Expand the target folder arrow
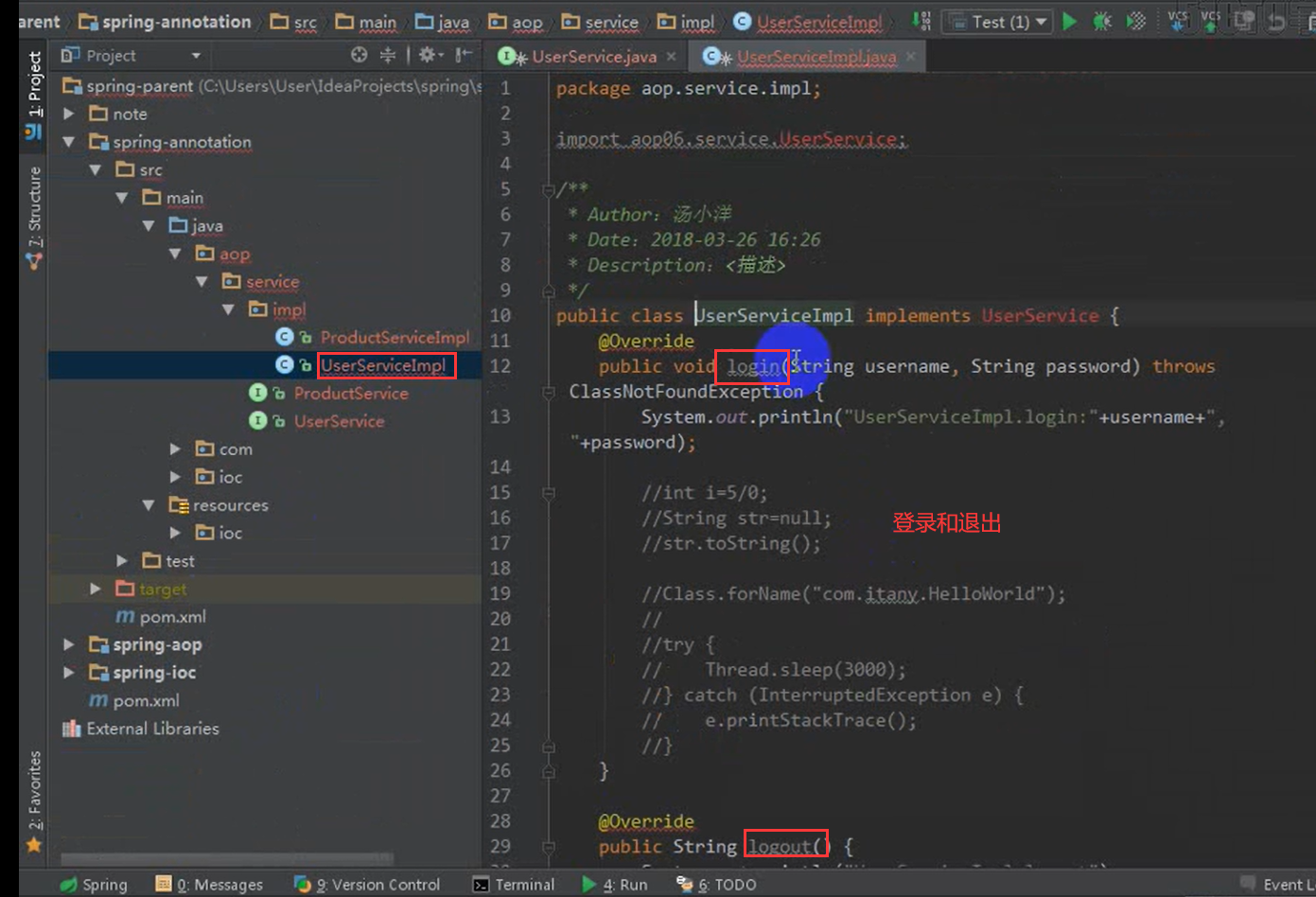Screen dimensions: 1316x897 coord(96,589)
